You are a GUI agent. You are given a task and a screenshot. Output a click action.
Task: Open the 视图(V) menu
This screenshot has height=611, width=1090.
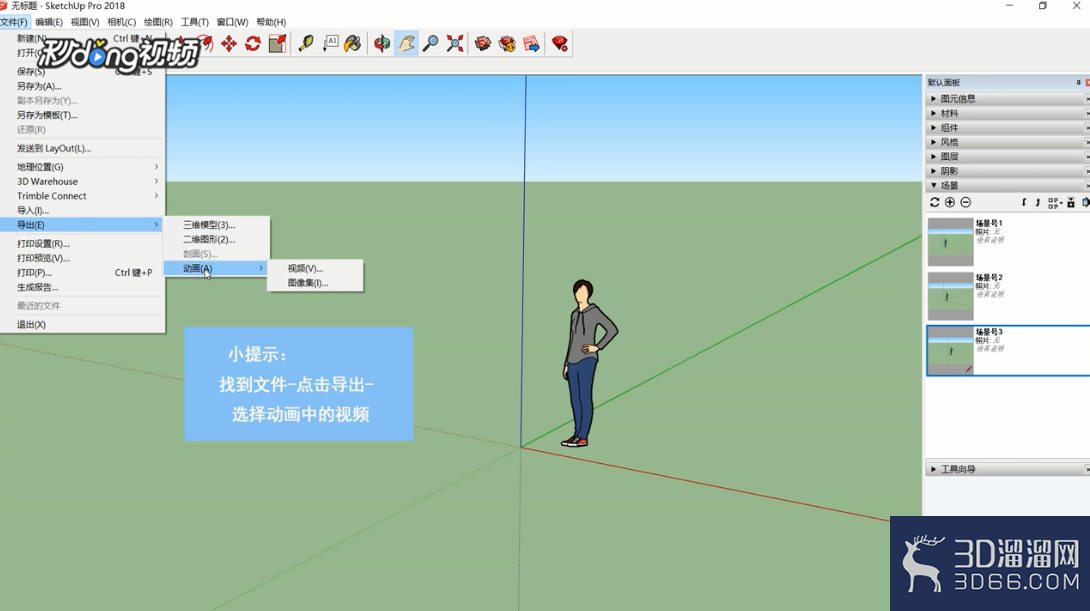pos(85,22)
